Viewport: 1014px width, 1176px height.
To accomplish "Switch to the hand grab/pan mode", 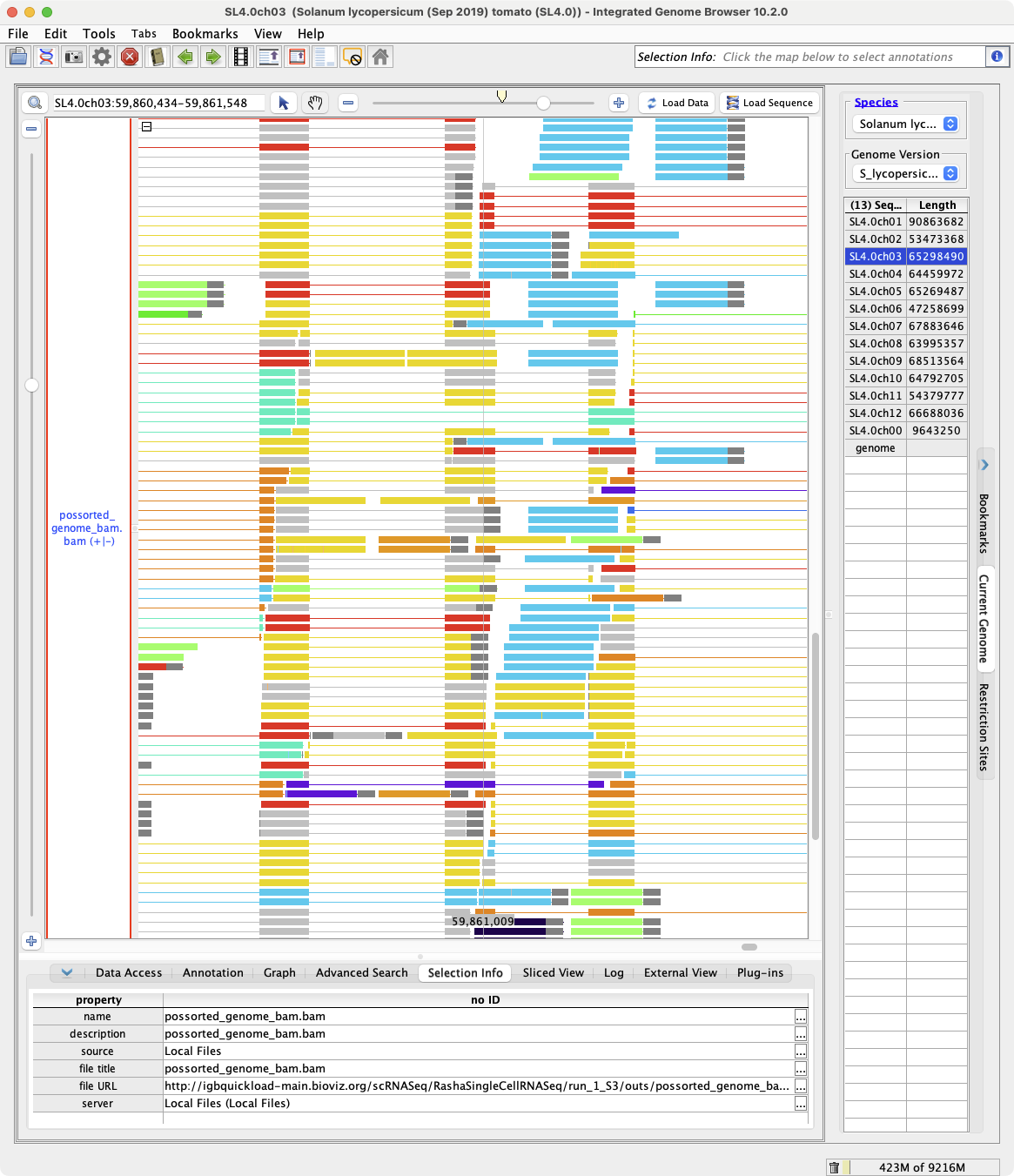I will (315, 103).
